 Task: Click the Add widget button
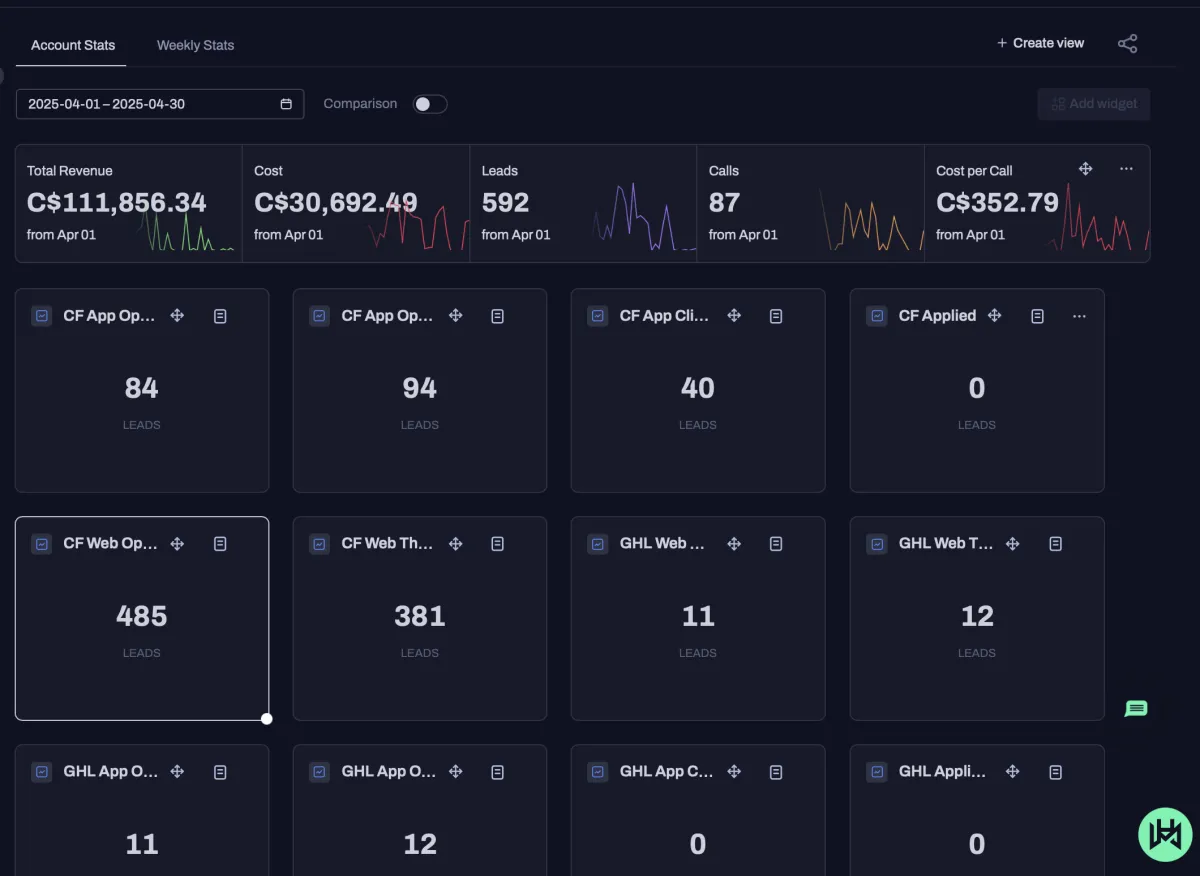point(1094,104)
